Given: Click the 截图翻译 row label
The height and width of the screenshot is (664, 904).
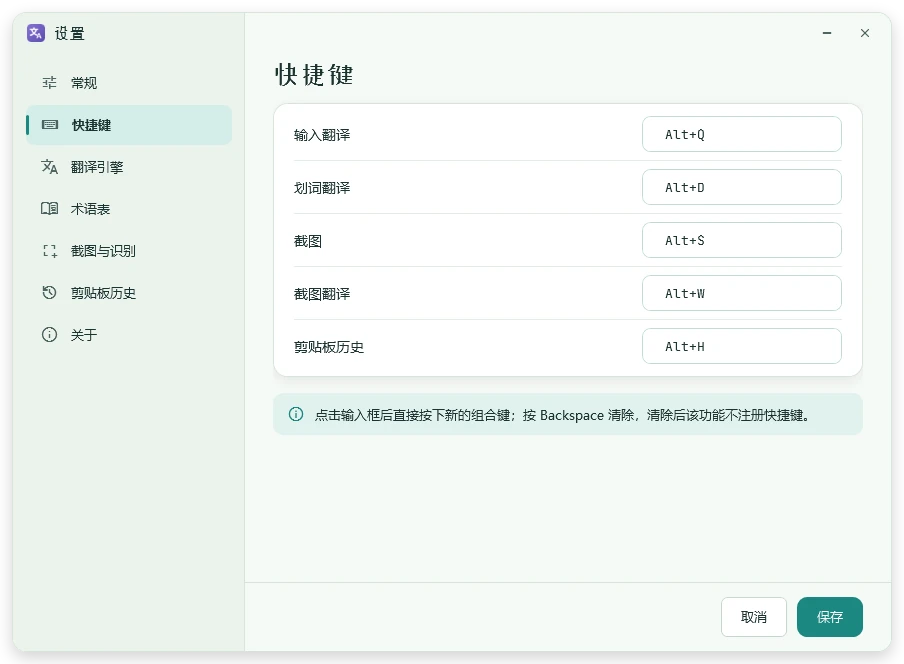Looking at the screenshot, I should [322, 294].
